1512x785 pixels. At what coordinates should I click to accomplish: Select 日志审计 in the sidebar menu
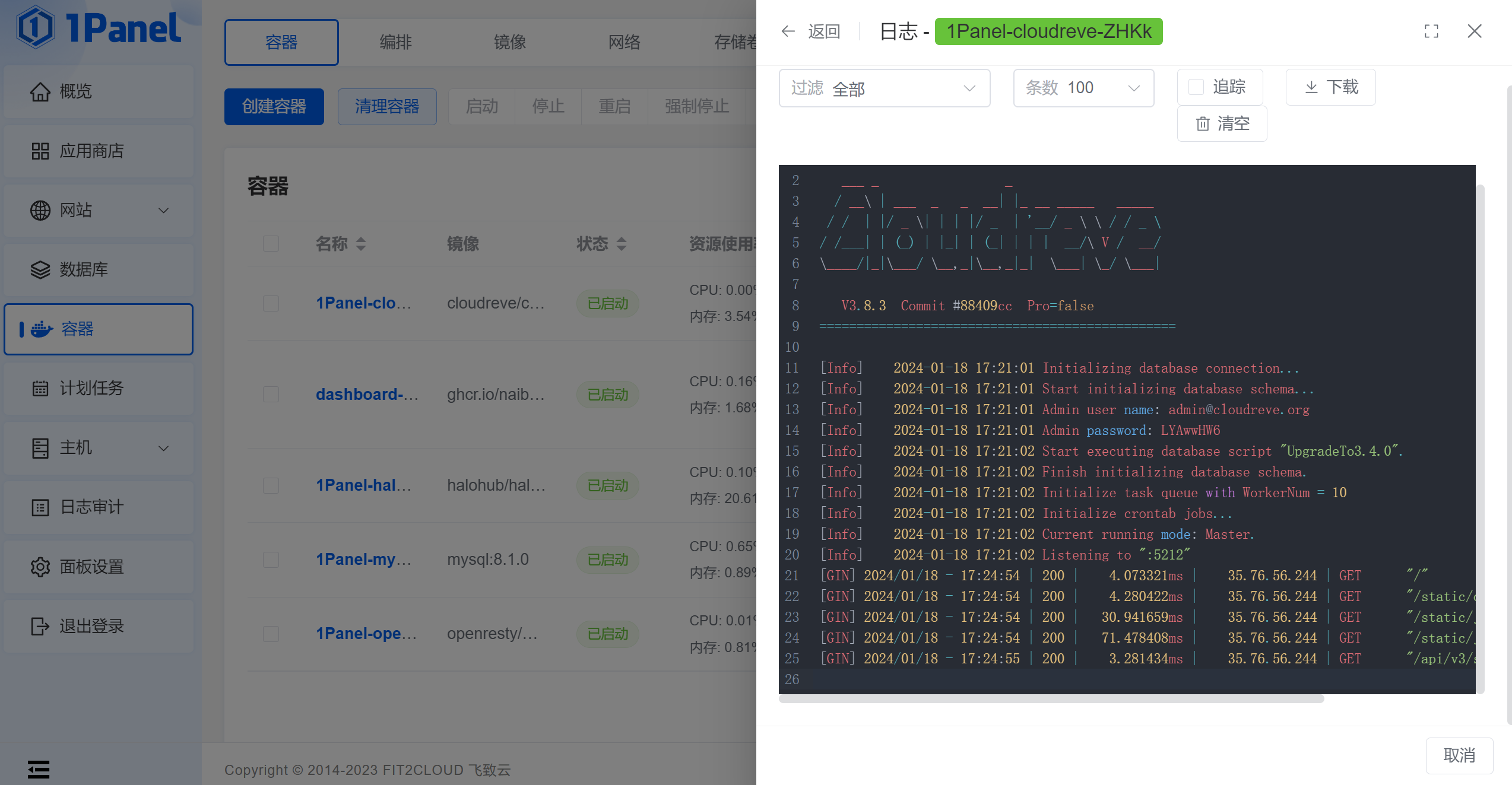(x=99, y=507)
